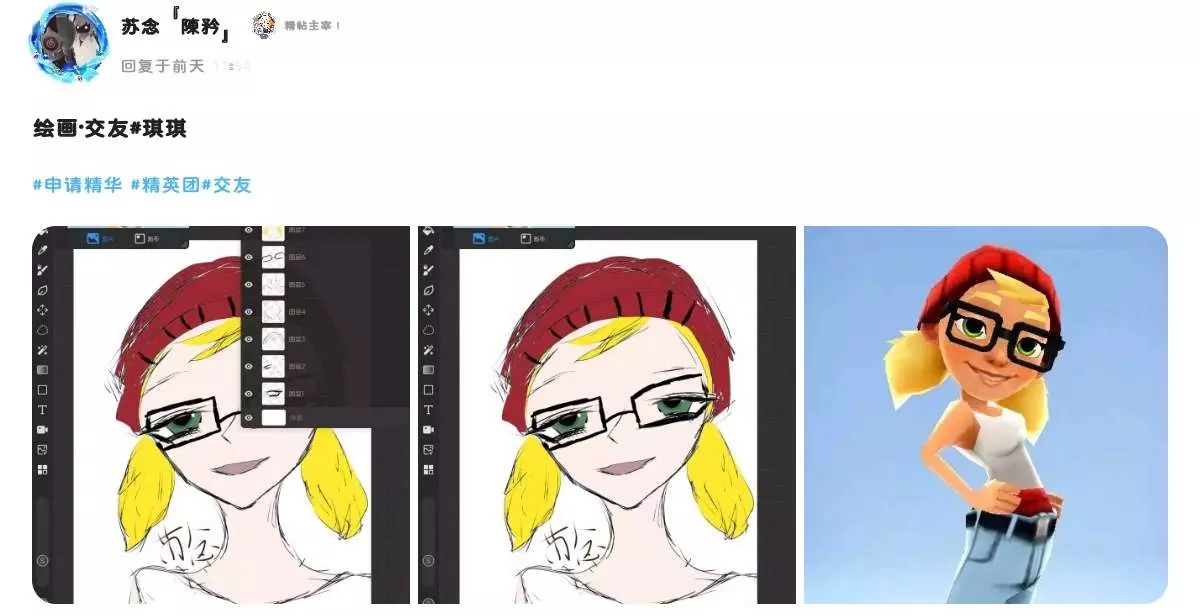Select the canvas tab in layers-panel screenshot
Screen dimensions: 1200x616
pyautogui.click(x=146, y=238)
